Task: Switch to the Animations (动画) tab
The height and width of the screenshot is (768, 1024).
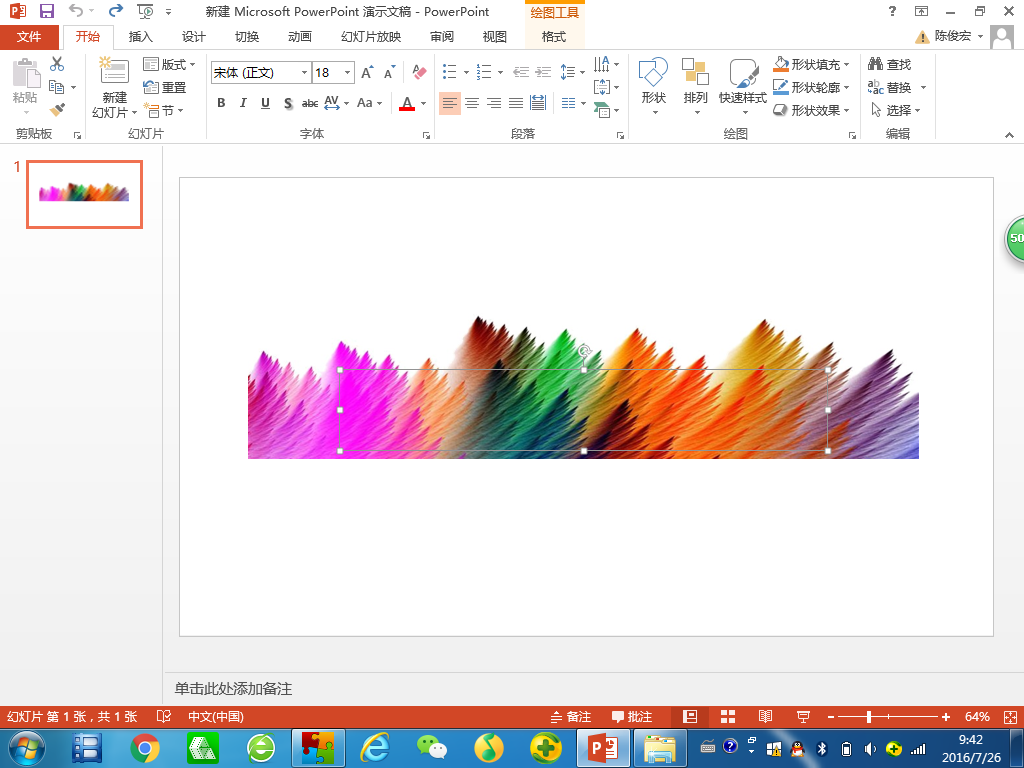Action: pos(300,37)
